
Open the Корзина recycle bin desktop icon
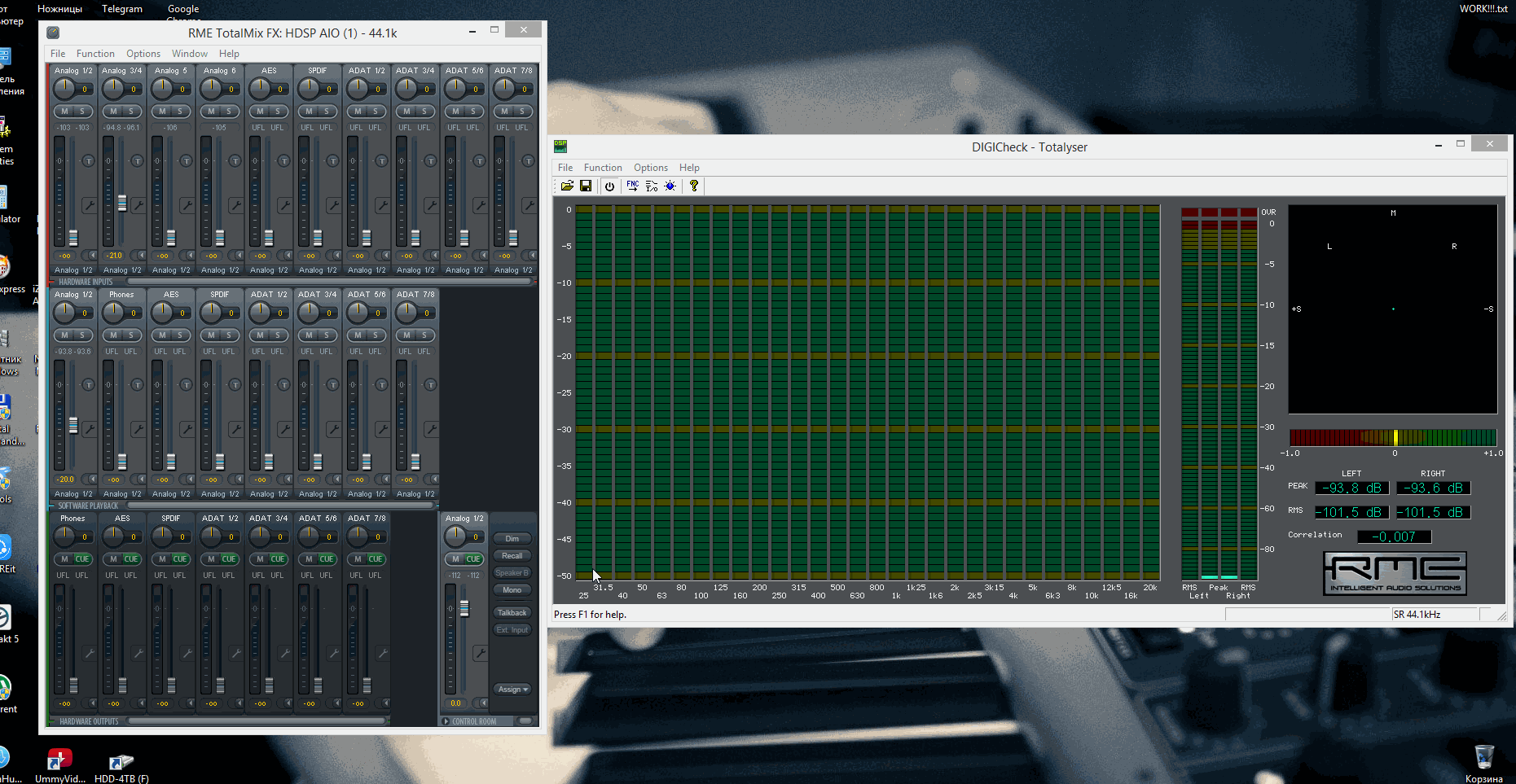tap(1484, 764)
